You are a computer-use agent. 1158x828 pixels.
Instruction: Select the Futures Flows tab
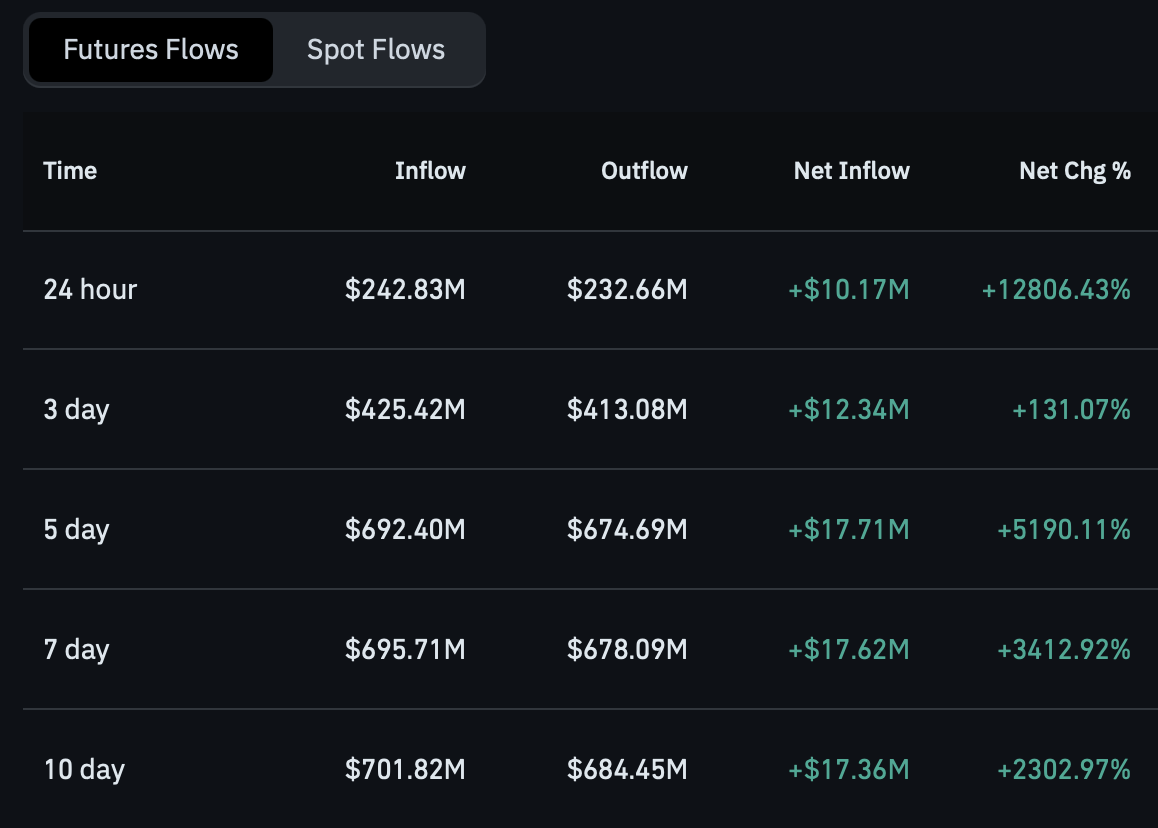(151, 50)
